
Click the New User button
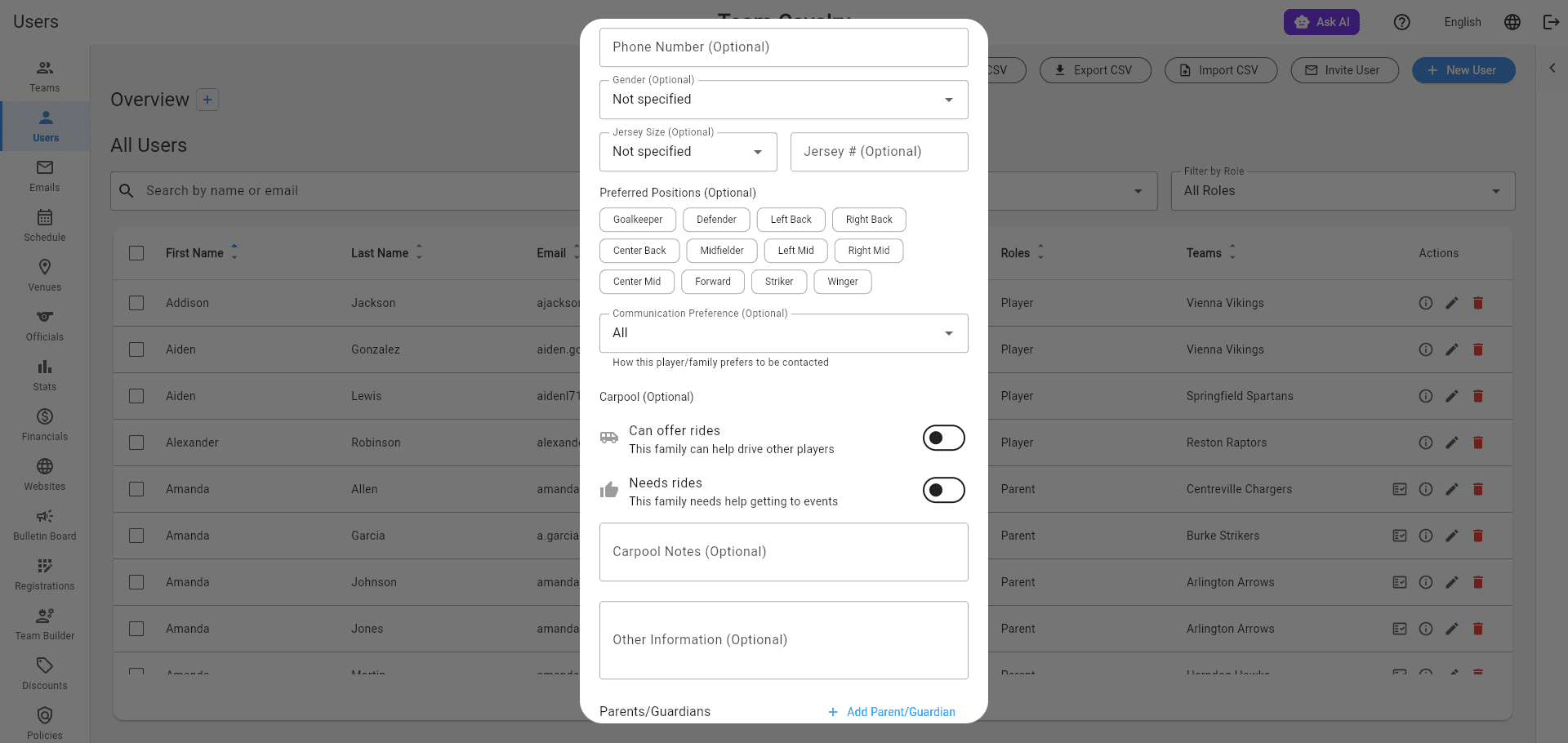(x=1463, y=70)
